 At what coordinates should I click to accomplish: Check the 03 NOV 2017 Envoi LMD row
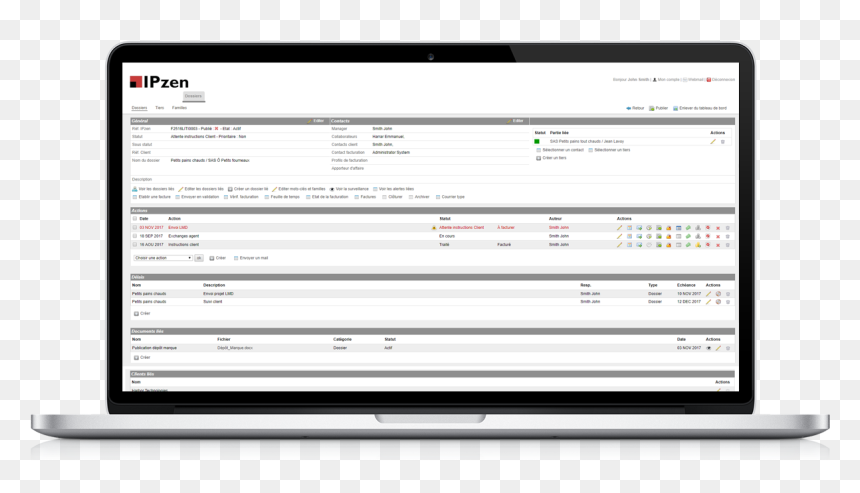(x=134, y=228)
